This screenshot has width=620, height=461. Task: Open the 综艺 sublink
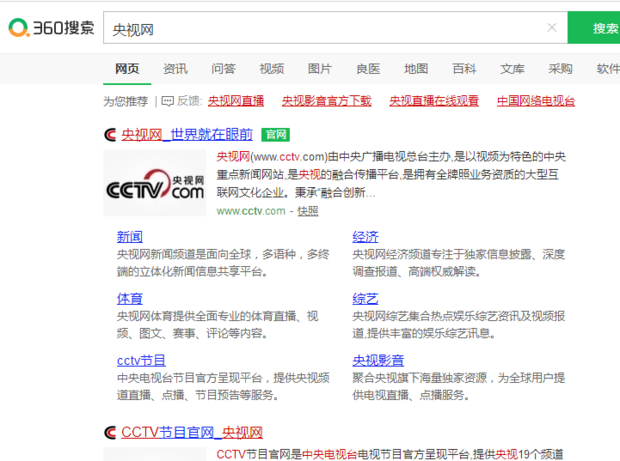click(x=365, y=299)
